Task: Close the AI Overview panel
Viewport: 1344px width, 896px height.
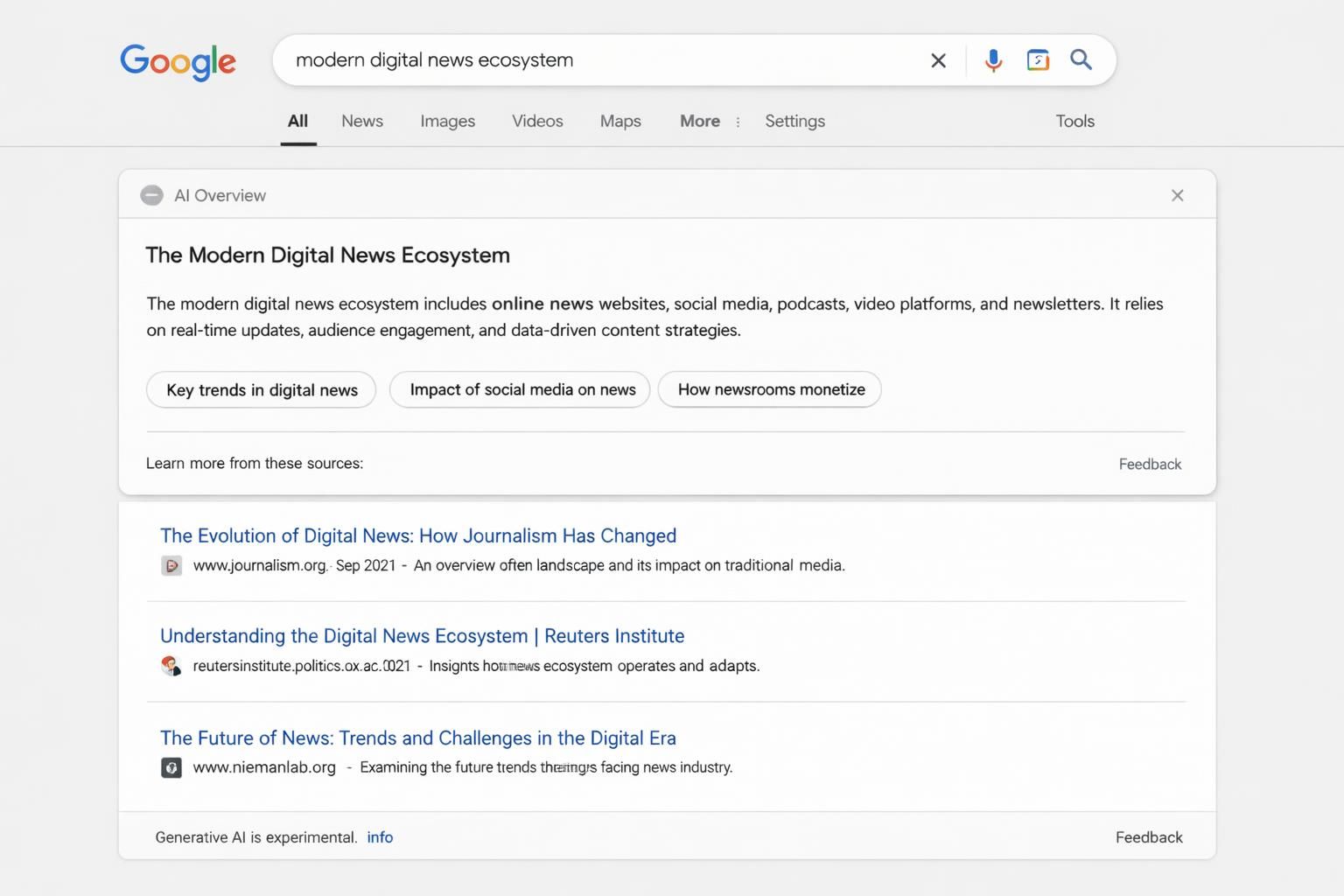Action: pos(1178,195)
